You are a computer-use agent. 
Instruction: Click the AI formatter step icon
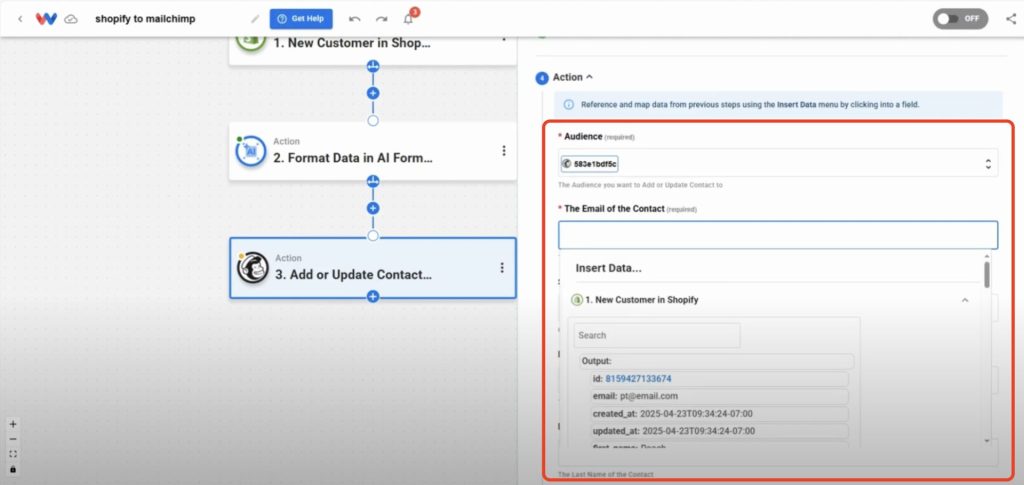(251, 151)
